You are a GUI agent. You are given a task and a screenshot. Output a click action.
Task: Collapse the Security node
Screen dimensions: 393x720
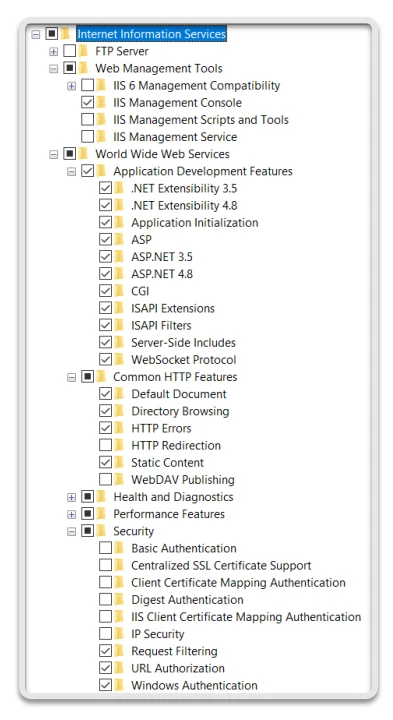coord(72,531)
